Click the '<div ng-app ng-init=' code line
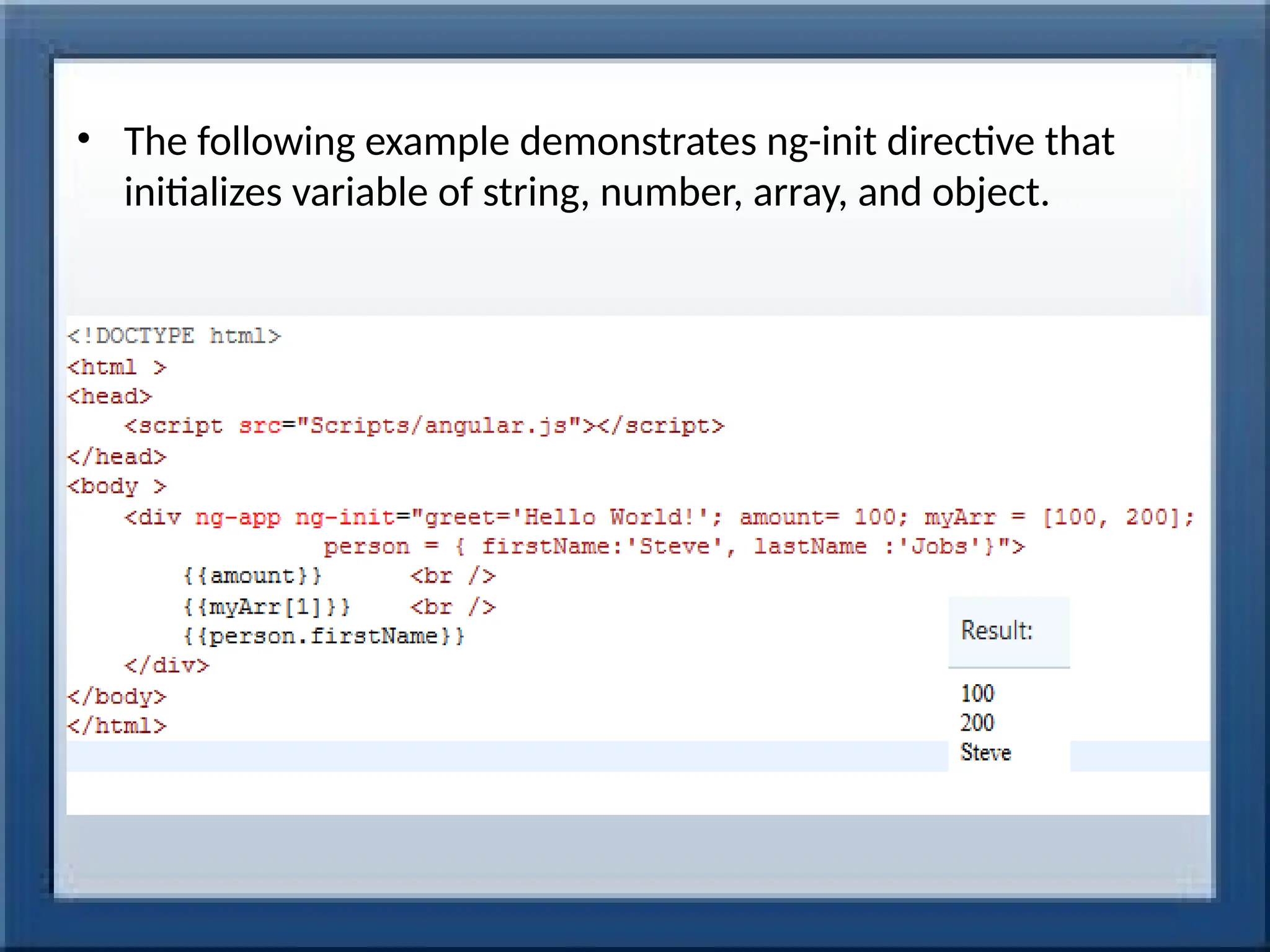 (x=659, y=517)
